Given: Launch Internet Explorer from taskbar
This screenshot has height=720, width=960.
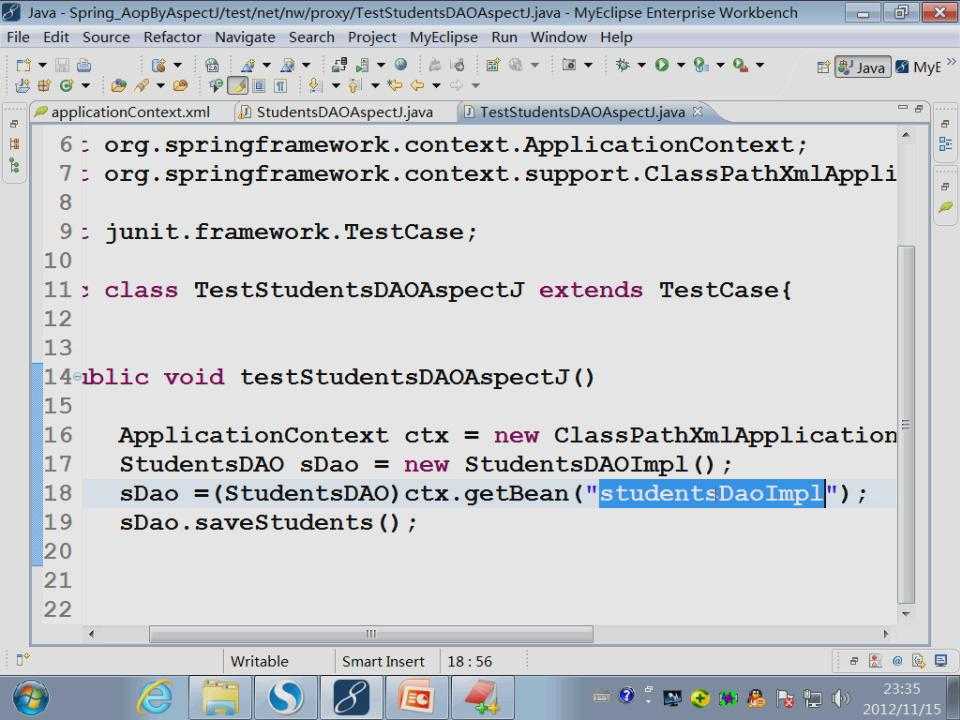Looking at the screenshot, I should [x=154, y=698].
